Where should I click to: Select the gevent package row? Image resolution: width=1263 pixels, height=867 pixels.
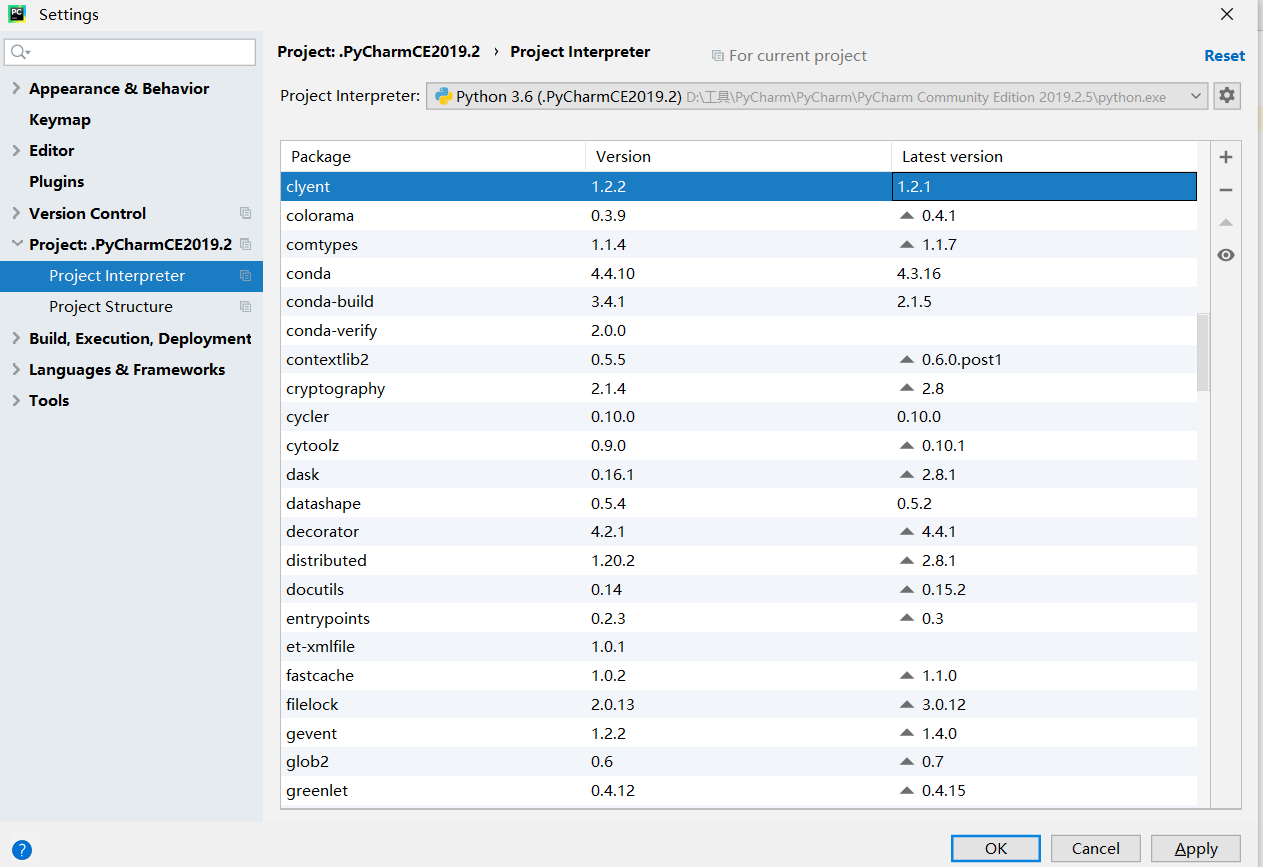(738, 734)
